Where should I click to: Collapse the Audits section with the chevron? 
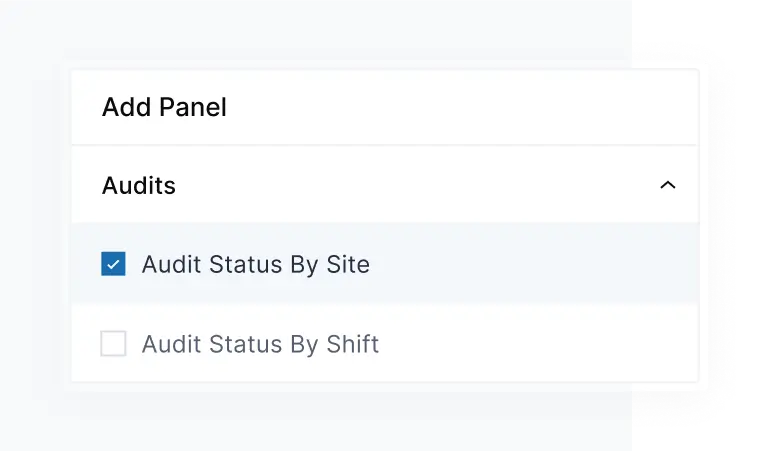[x=668, y=185]
